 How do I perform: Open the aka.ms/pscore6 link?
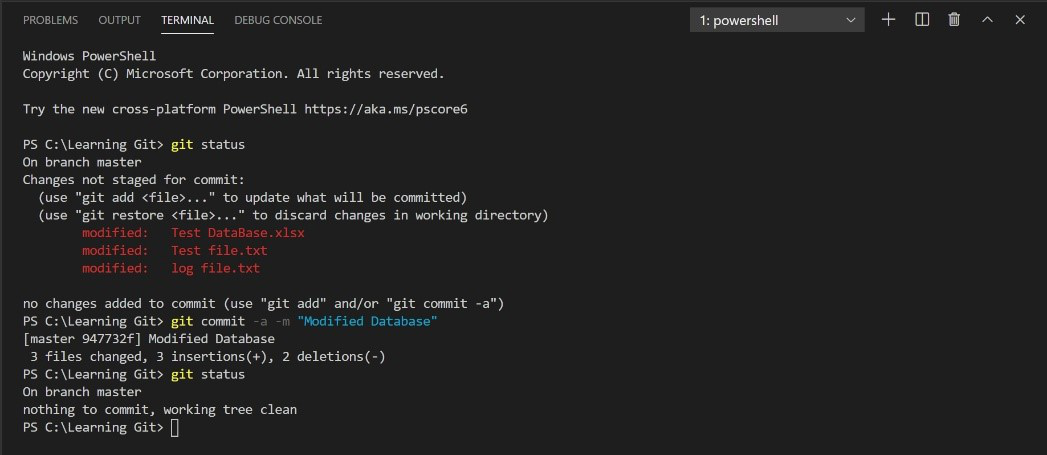(386, 109)
